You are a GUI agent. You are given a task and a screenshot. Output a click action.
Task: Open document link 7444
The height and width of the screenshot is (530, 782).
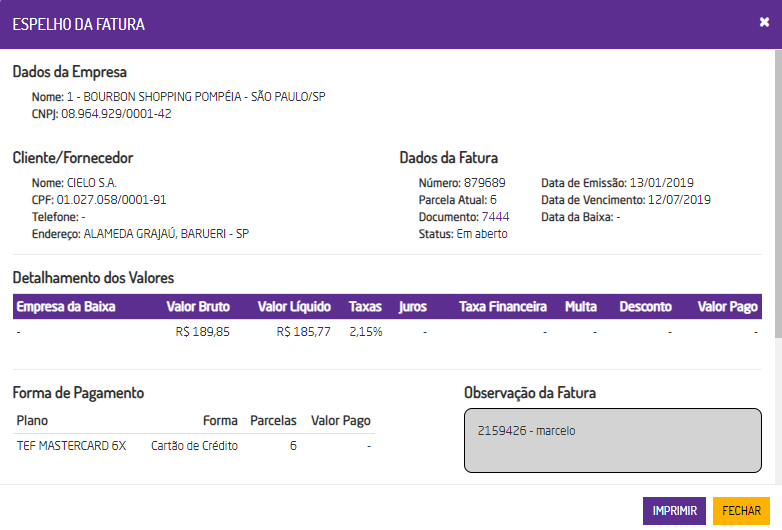pos(495,216)
